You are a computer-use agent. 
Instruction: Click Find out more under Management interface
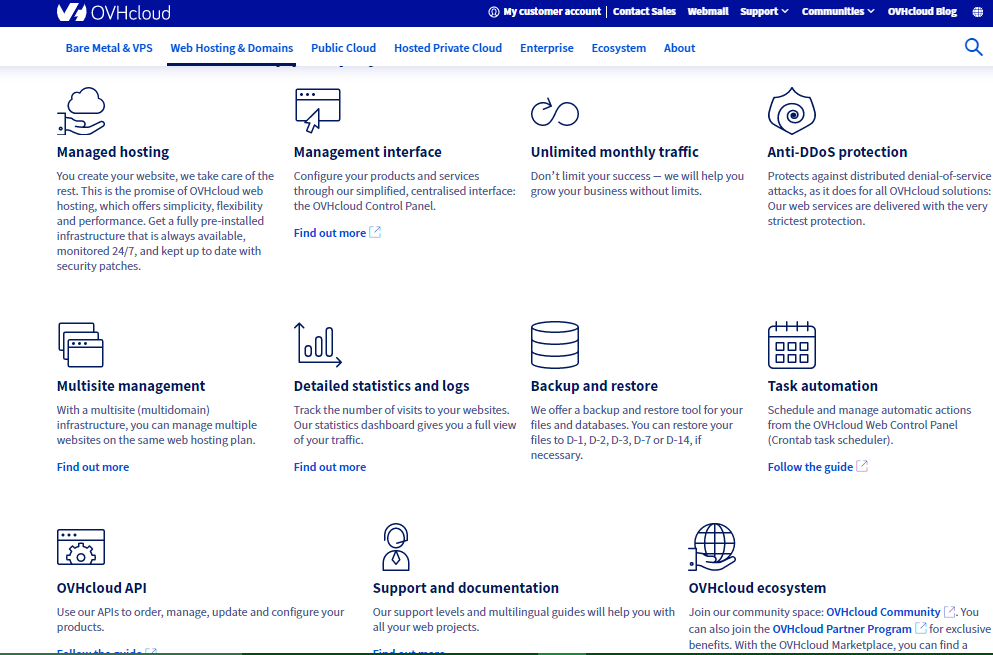pos(330,233)
